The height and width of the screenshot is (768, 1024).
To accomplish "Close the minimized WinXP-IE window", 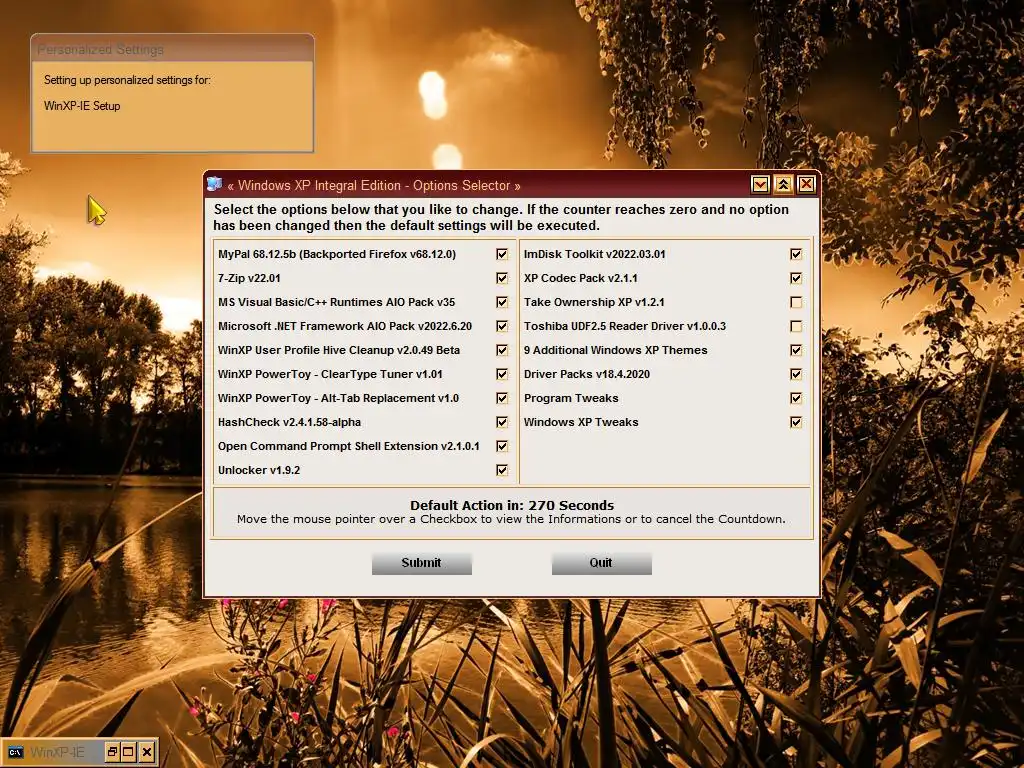I will 147,752.
